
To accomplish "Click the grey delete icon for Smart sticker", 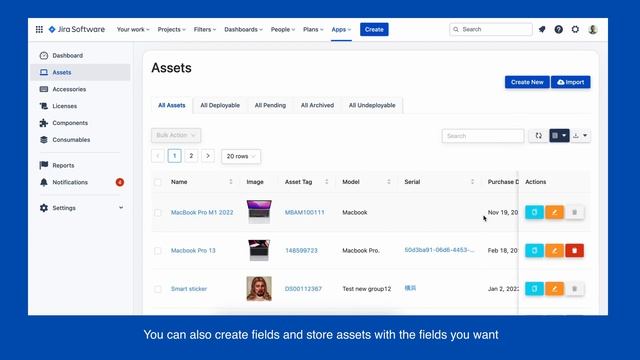I will click(574, 289).
